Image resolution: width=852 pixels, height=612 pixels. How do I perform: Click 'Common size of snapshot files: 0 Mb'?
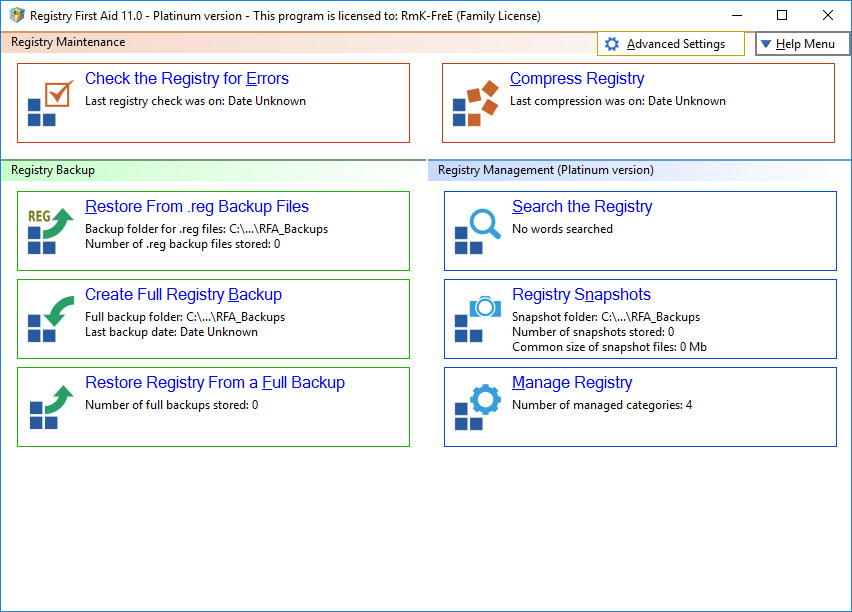pos(609,347)
